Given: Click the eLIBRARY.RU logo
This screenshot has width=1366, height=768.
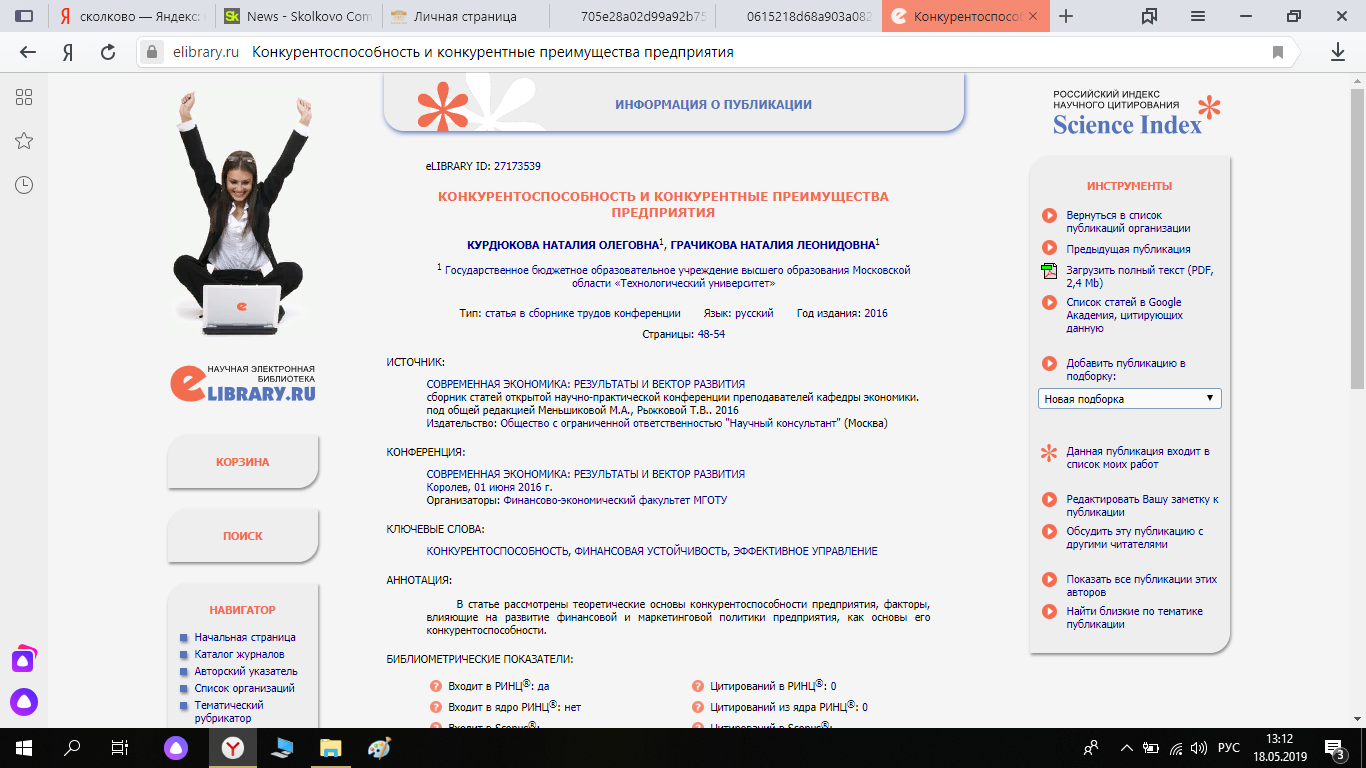Looking at the screenshot, I should (x=243, y=383).
